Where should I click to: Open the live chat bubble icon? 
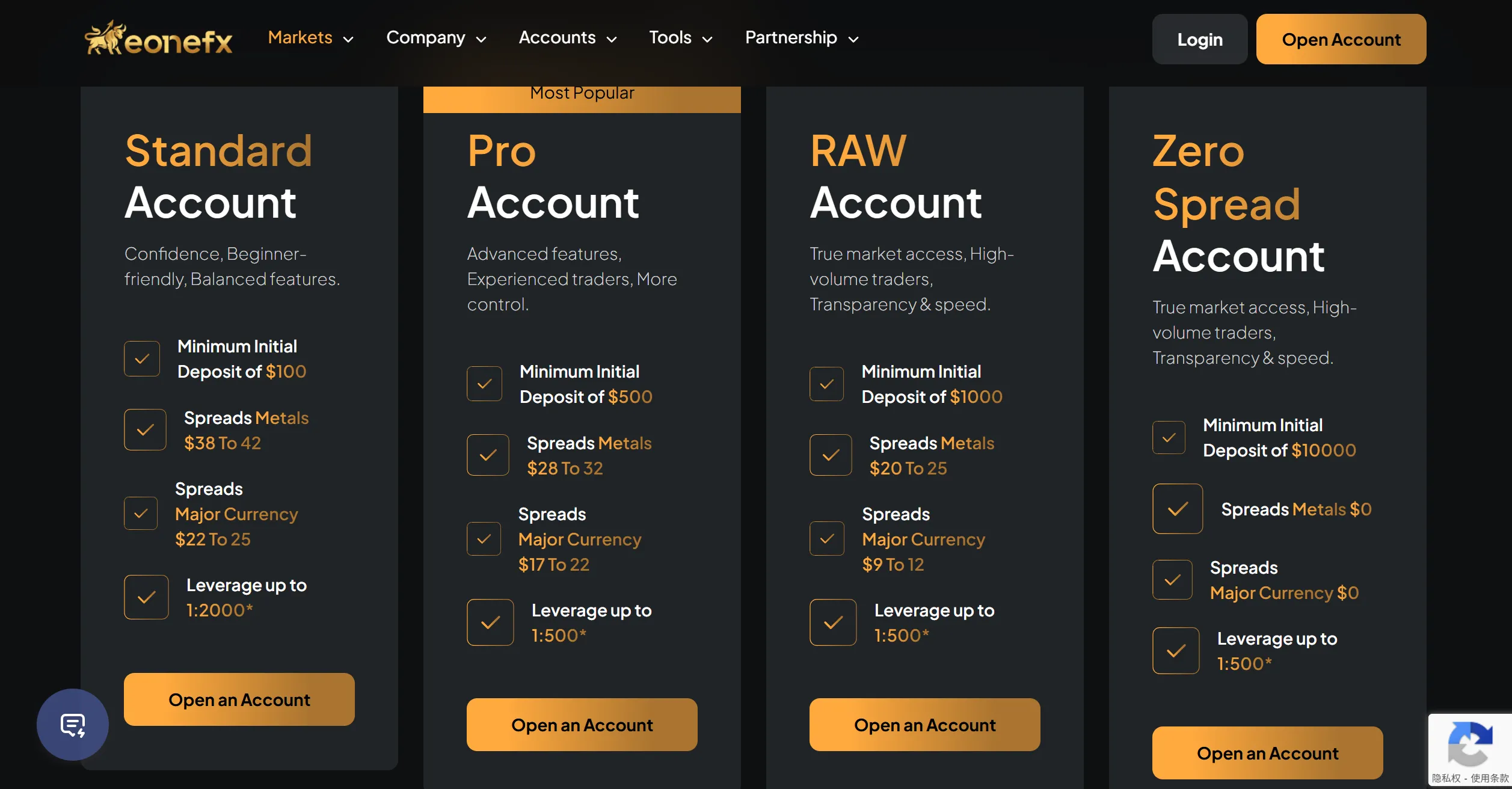(73, 725)
